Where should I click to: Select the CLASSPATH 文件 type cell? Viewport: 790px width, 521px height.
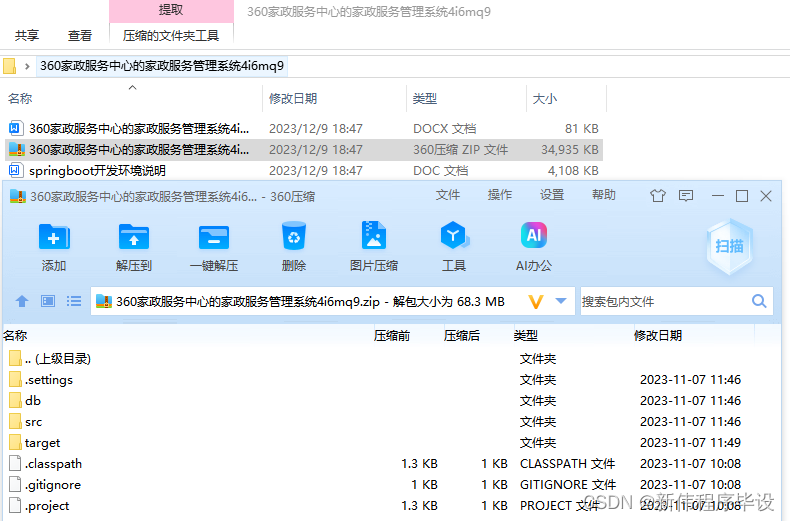(x=567, y=464)
